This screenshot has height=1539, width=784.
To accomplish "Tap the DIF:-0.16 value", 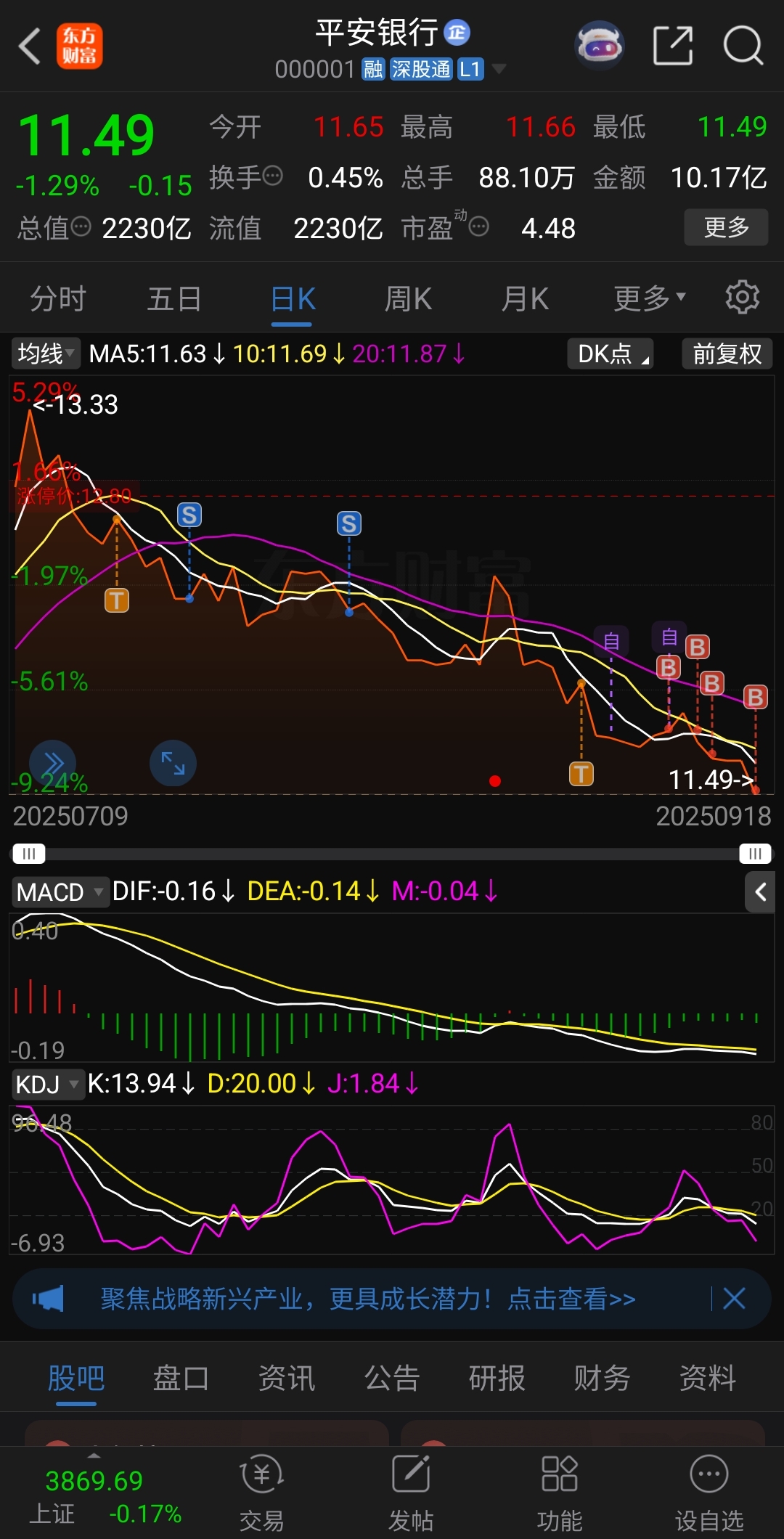I will tap(164, 891).
